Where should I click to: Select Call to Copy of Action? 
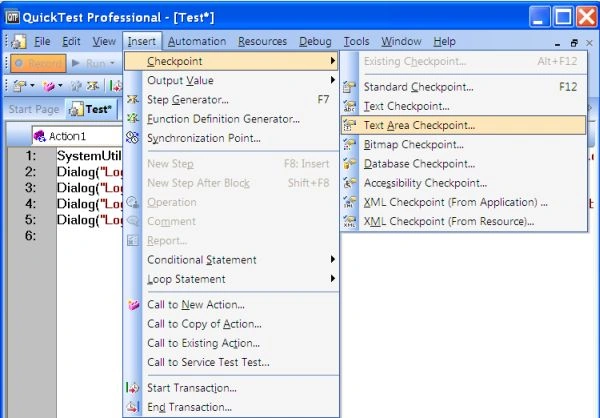231,324
